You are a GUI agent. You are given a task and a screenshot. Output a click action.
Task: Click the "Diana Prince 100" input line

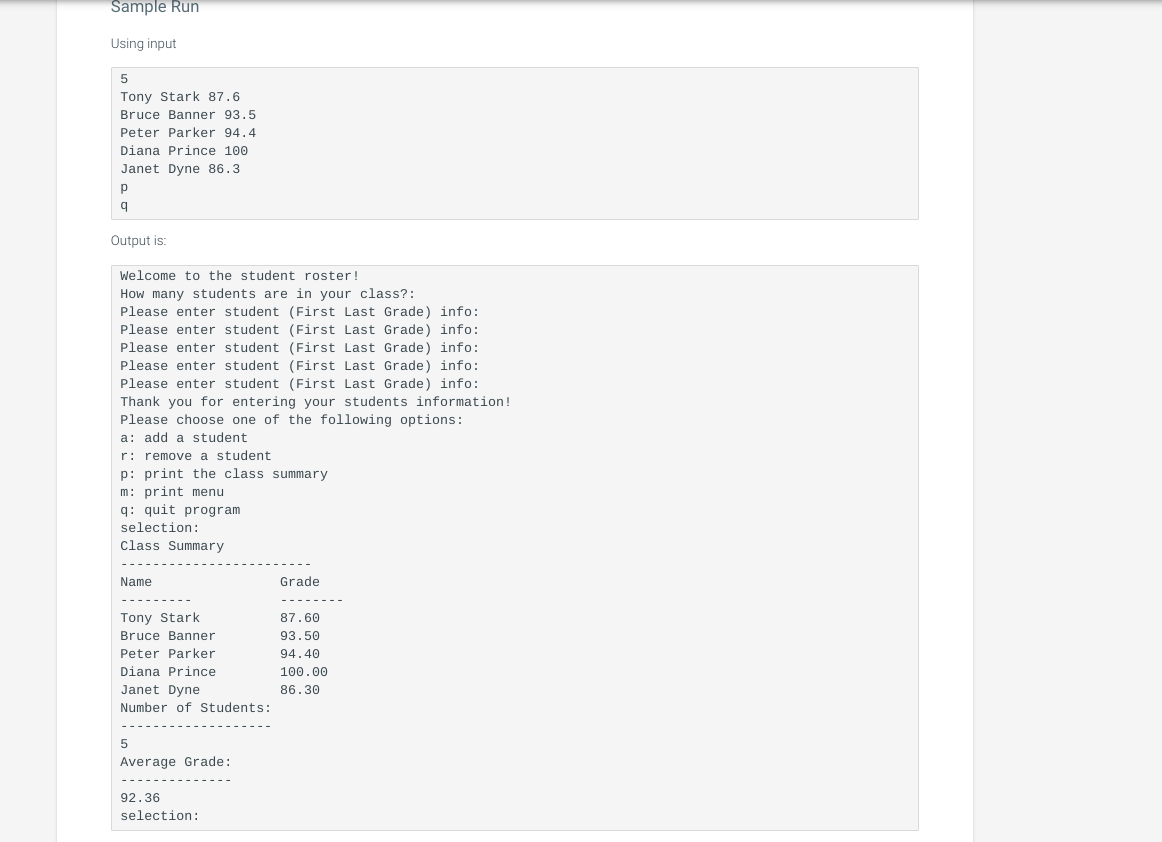pyautogui.click(x=184, y=151)
